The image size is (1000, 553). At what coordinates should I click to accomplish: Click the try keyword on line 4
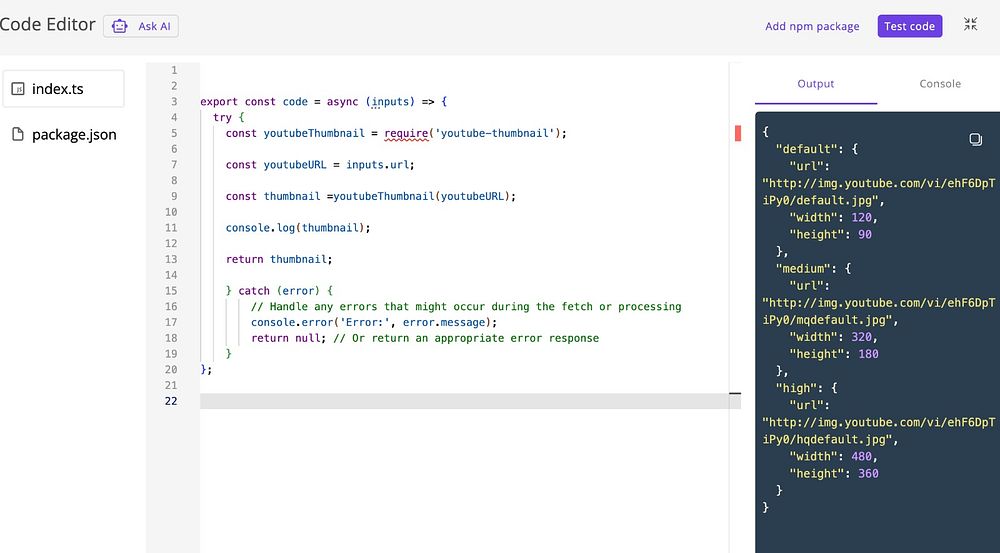tap(222, 117)
